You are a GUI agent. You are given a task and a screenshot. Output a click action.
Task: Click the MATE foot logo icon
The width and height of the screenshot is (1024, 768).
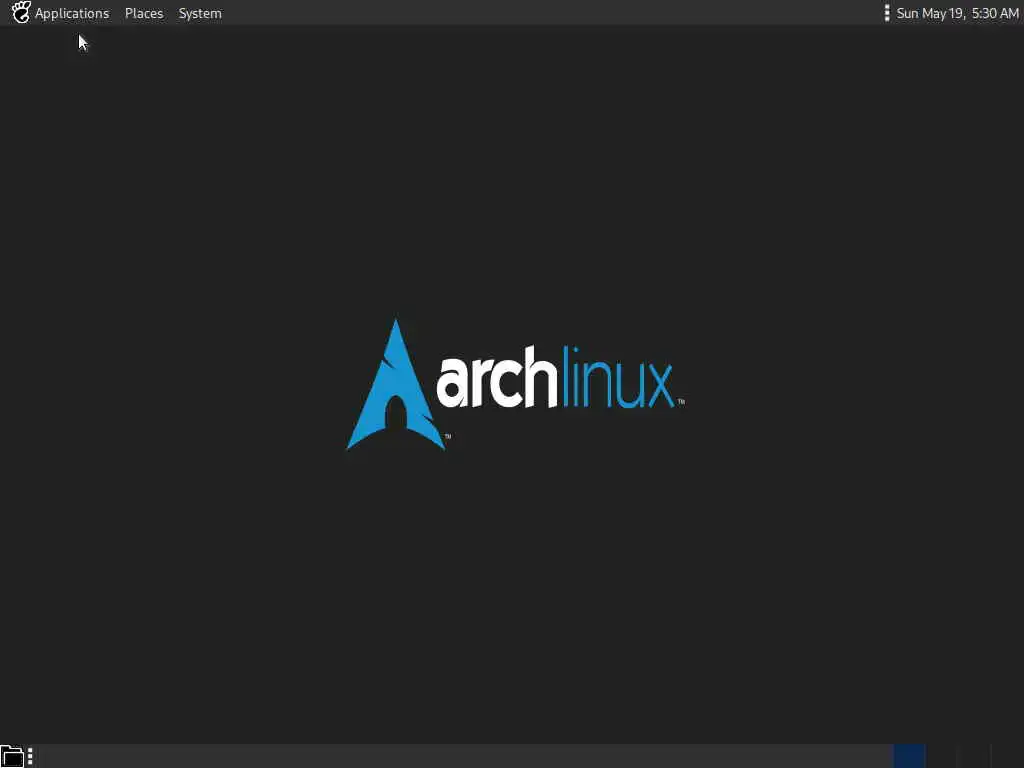point(21,12)
